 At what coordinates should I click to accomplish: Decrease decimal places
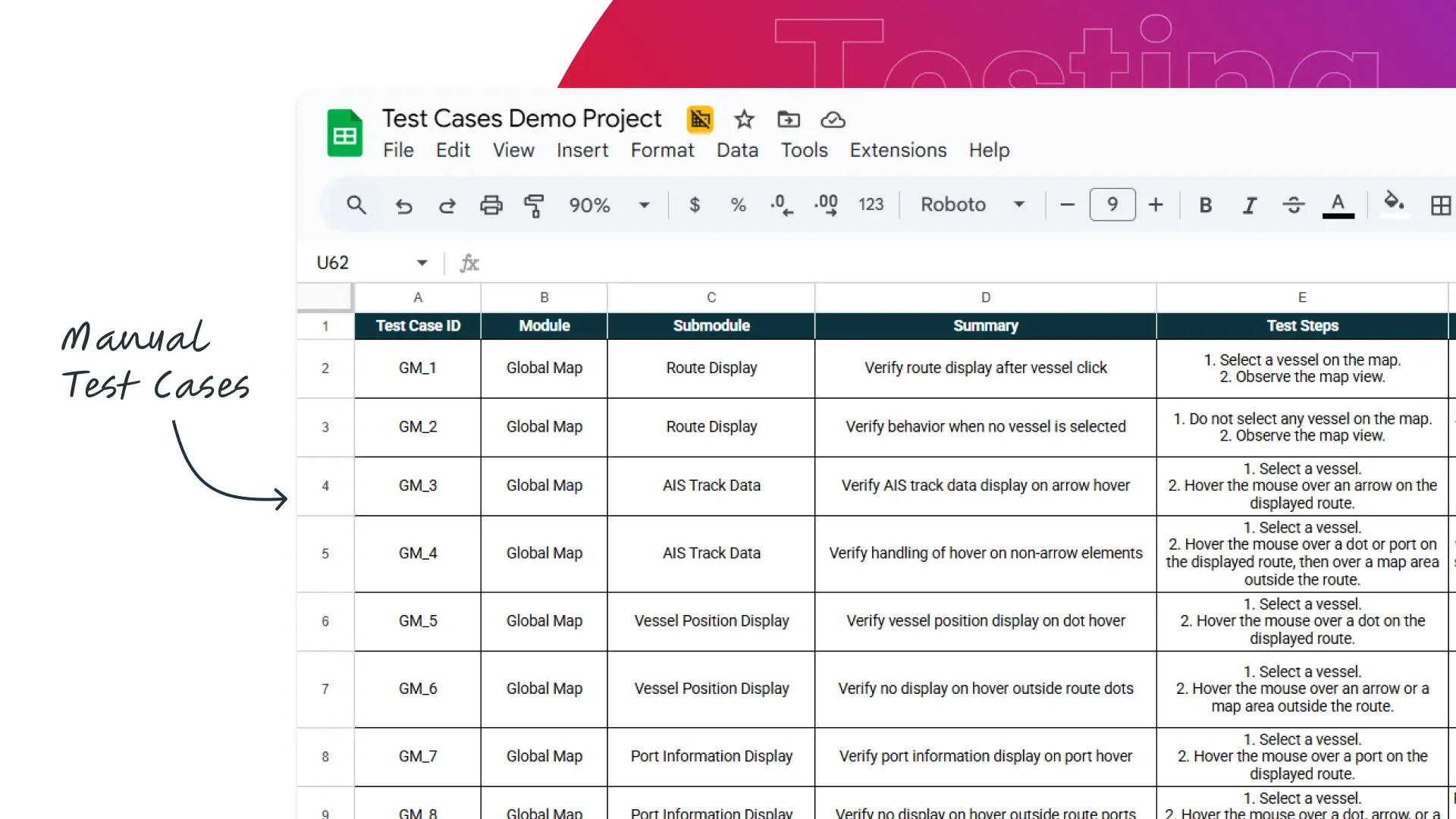pos(781,205)
